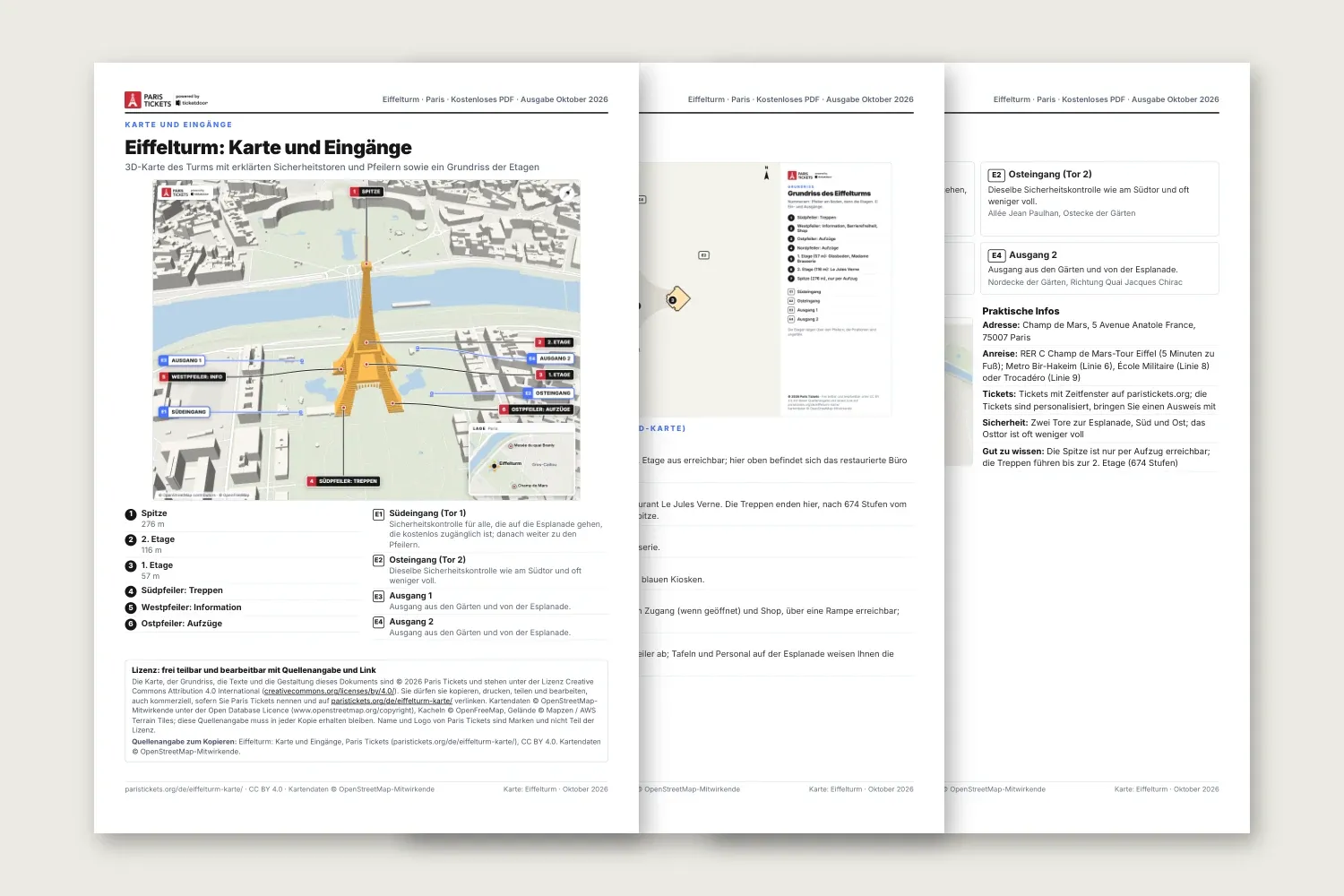Click 'Praktische Infos' heading on third page
This screenshot has height=896, width=1344.
1021,311
